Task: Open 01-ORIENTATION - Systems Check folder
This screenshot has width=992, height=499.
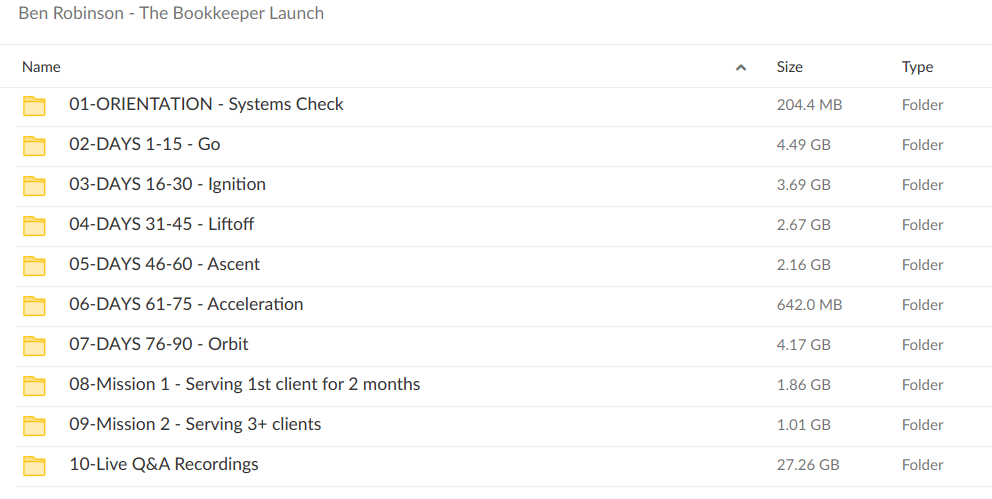Action: 206,104
